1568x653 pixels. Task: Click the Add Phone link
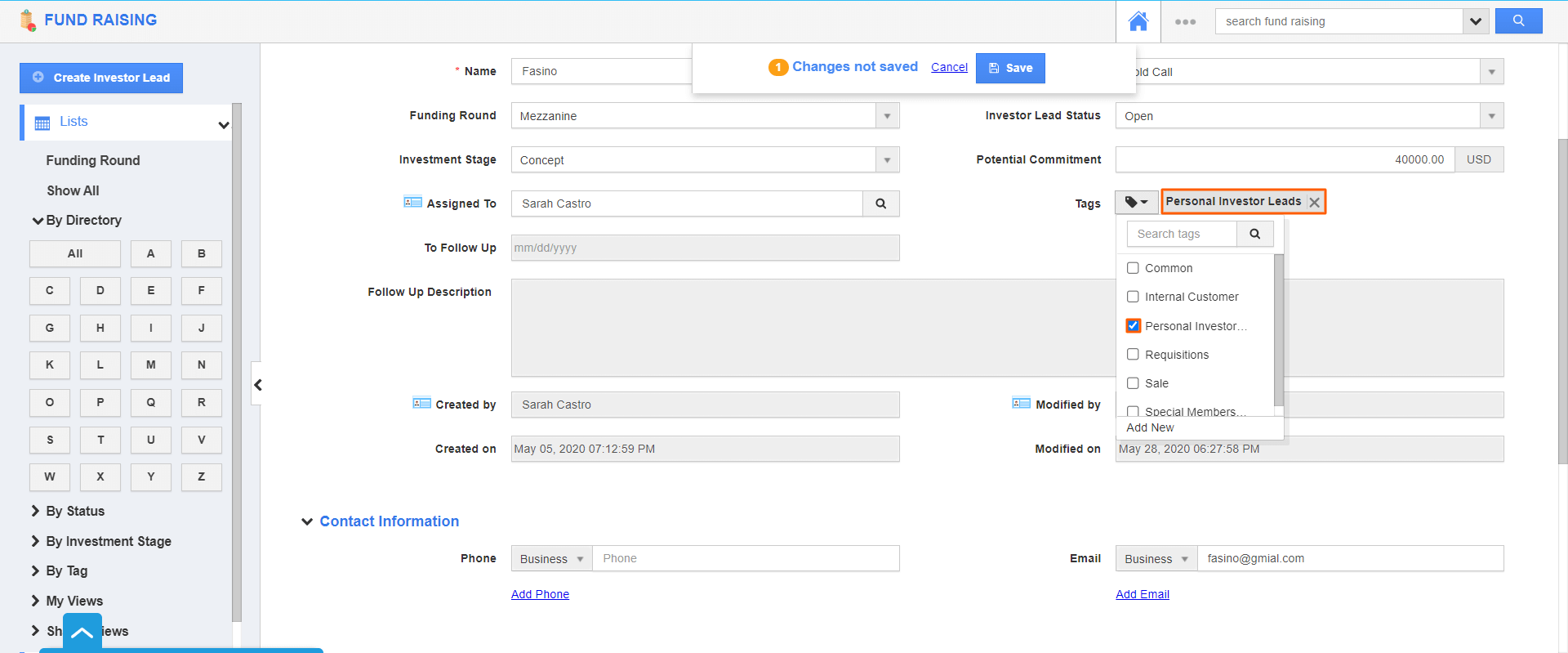pos(540,594)
